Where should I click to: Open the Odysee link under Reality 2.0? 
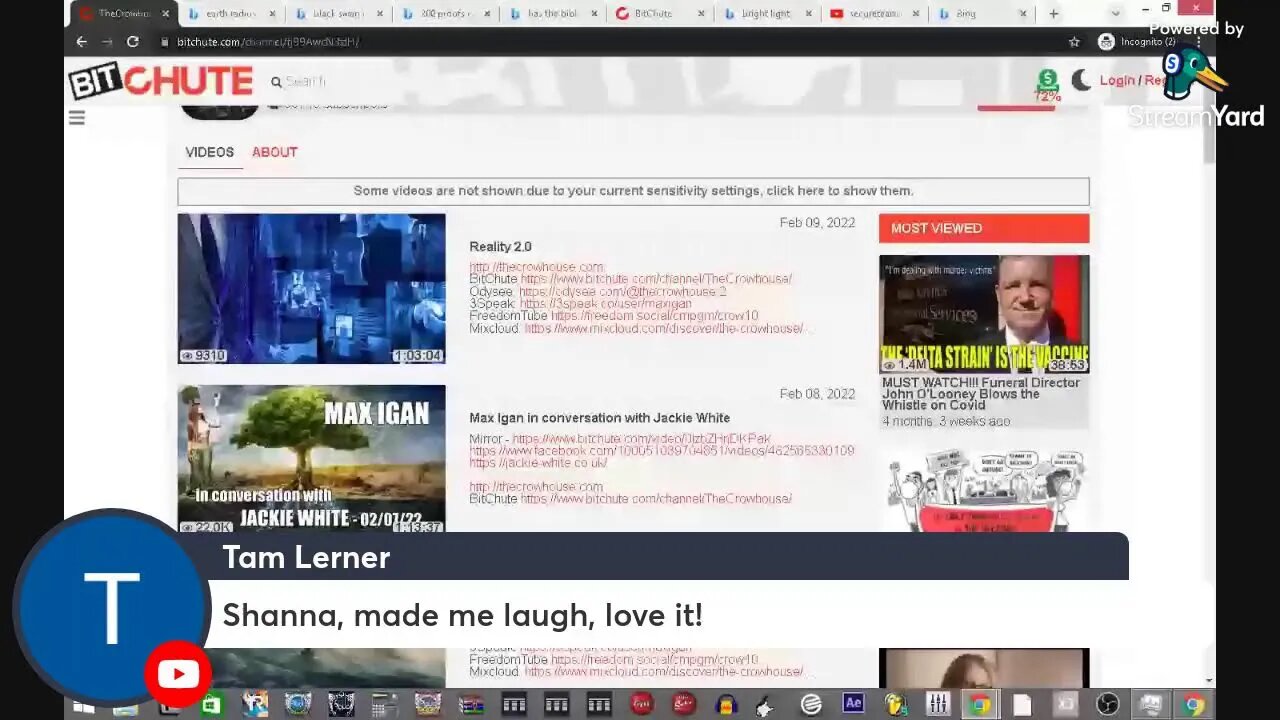[622, 291]
